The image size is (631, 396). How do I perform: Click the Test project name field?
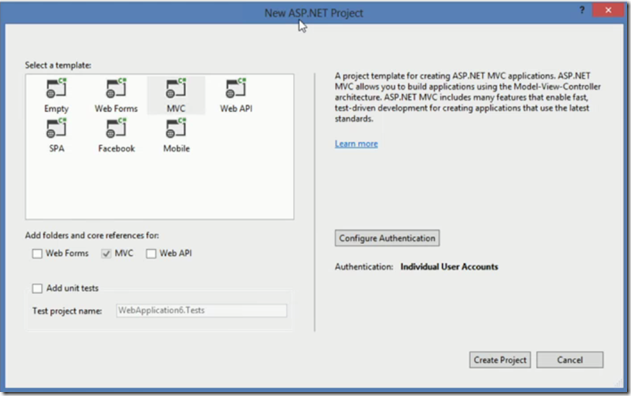click(202, 310)
